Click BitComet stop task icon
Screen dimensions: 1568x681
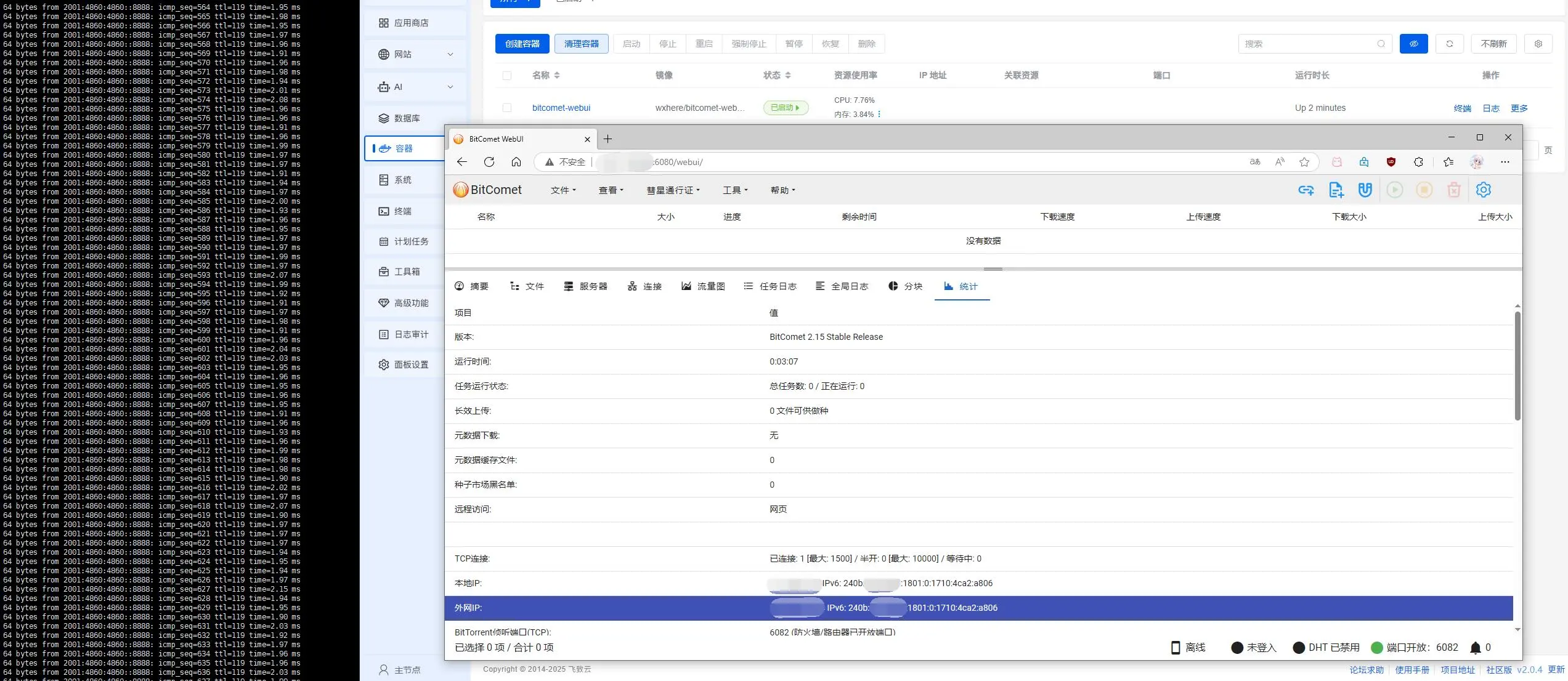pyautogui.click(x=1424, y=190)
